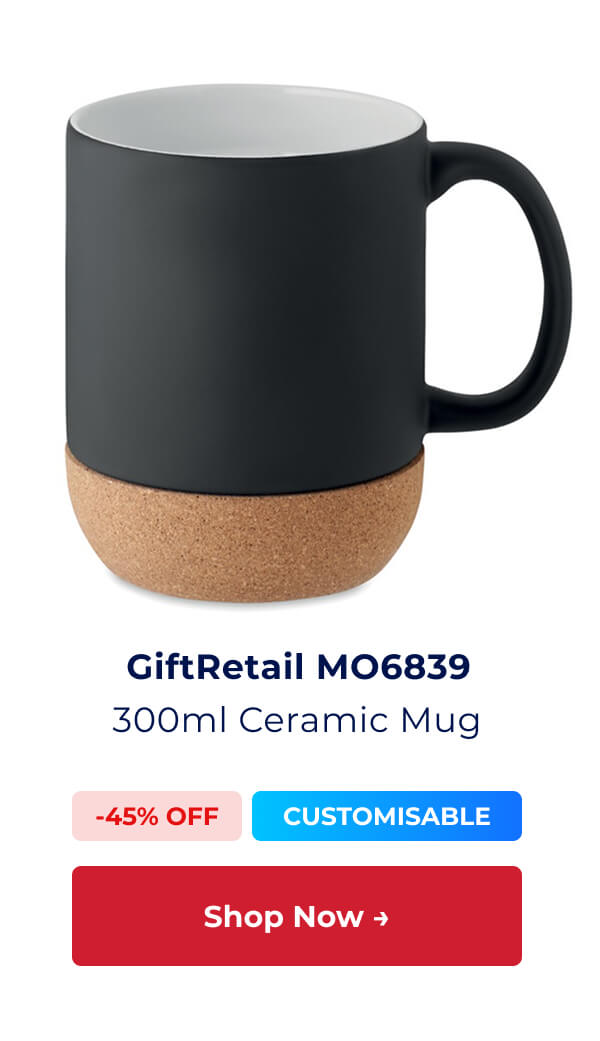600x1041 pixels.
Task: Click the -45% figure in the pink badge
Action: pyautogui.click(x=127, y=816)
